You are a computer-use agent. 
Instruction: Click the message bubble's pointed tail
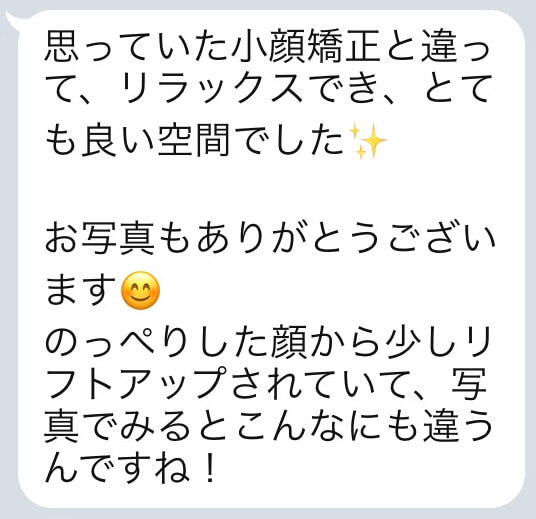pos(14,19)
